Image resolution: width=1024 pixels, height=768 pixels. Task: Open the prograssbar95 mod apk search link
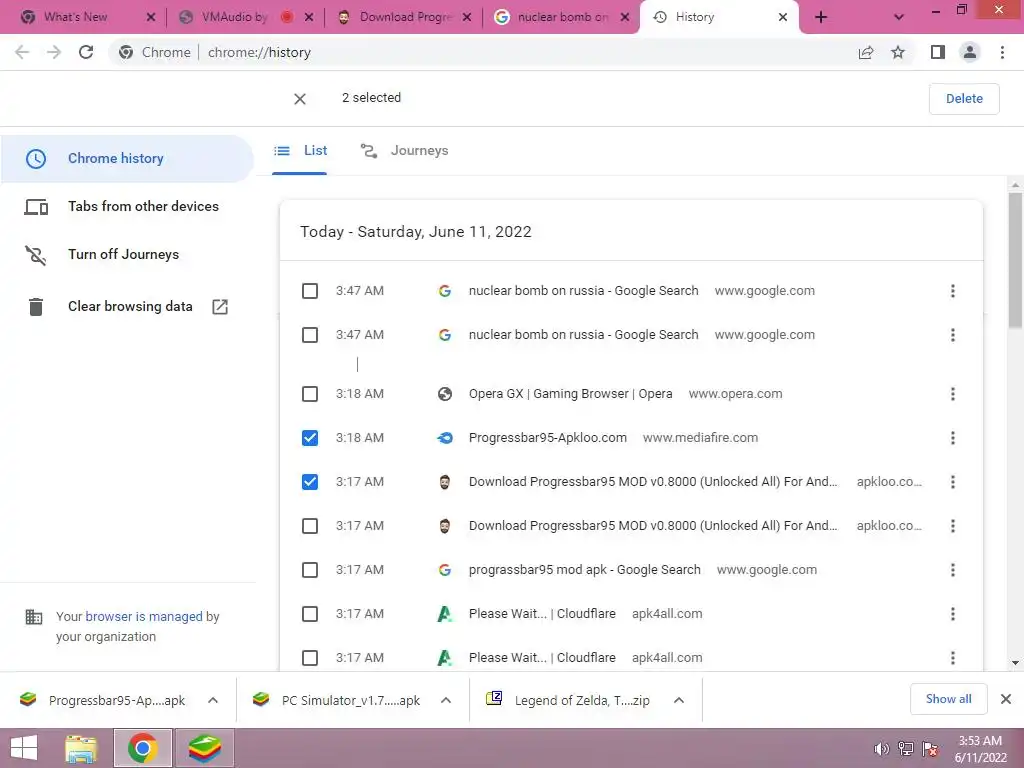(x=584, y=570)
